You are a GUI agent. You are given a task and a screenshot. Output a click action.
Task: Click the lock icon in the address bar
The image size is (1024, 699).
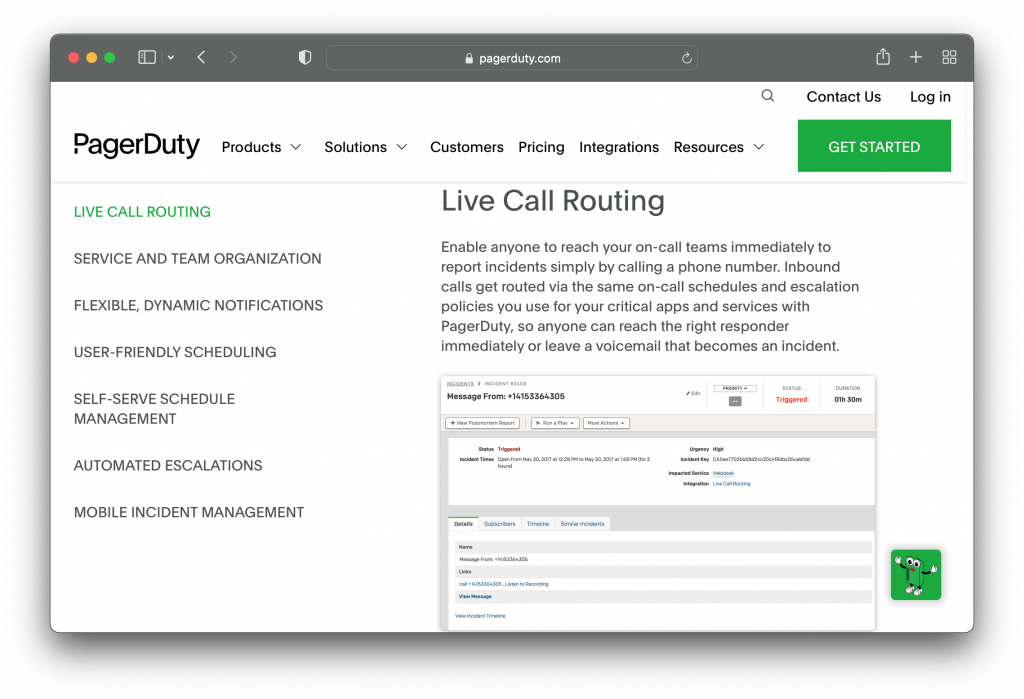point(469,58)
